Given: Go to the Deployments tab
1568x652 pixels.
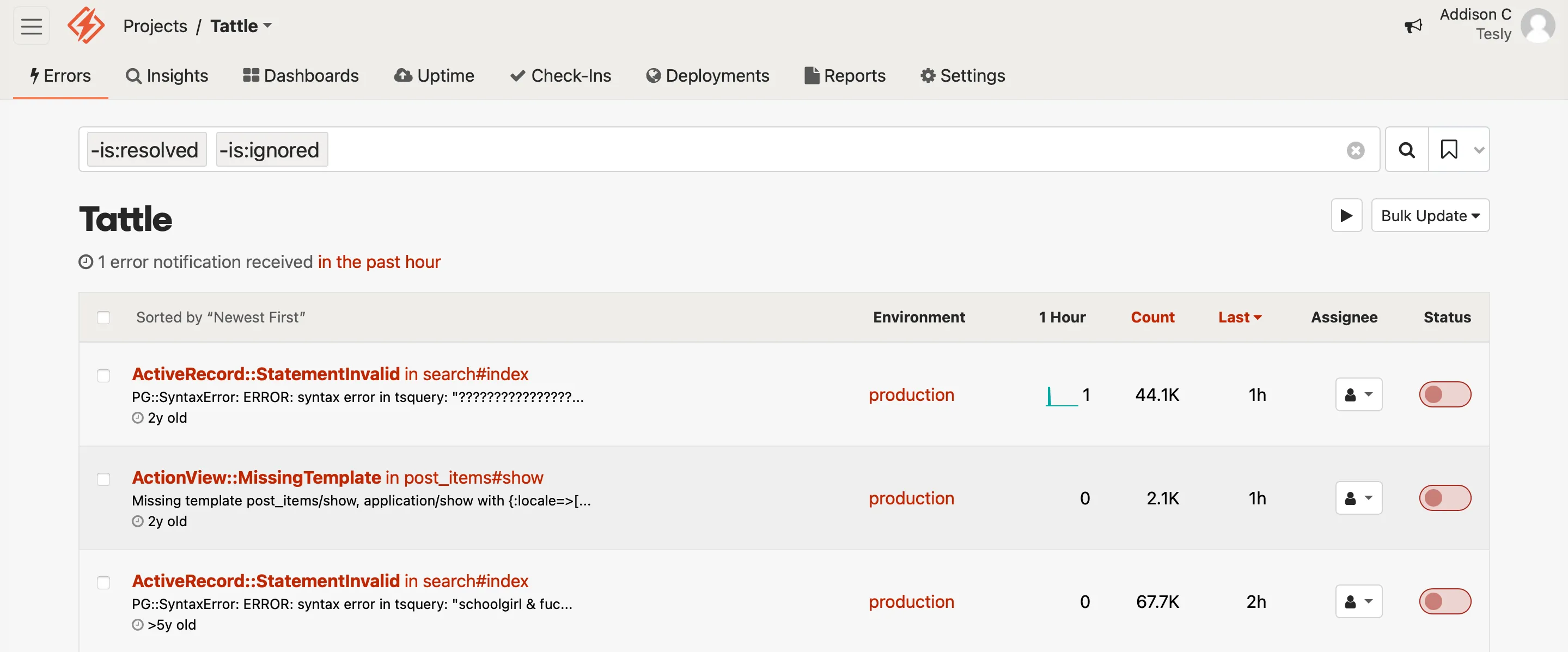Looking at the screenshot, I should (707, 76).
